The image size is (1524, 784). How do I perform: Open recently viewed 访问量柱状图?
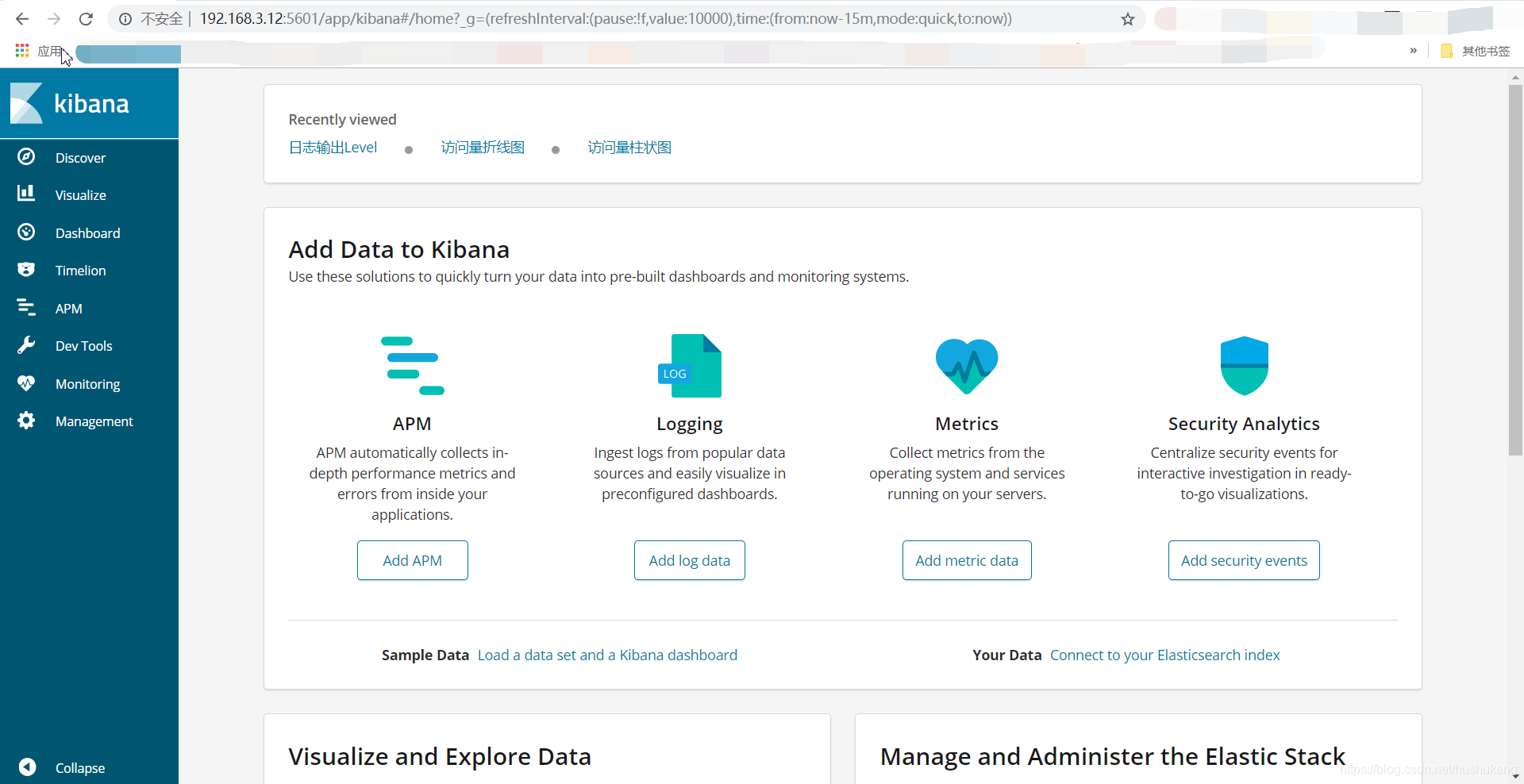pyautogui.click(x=629, y=148)
